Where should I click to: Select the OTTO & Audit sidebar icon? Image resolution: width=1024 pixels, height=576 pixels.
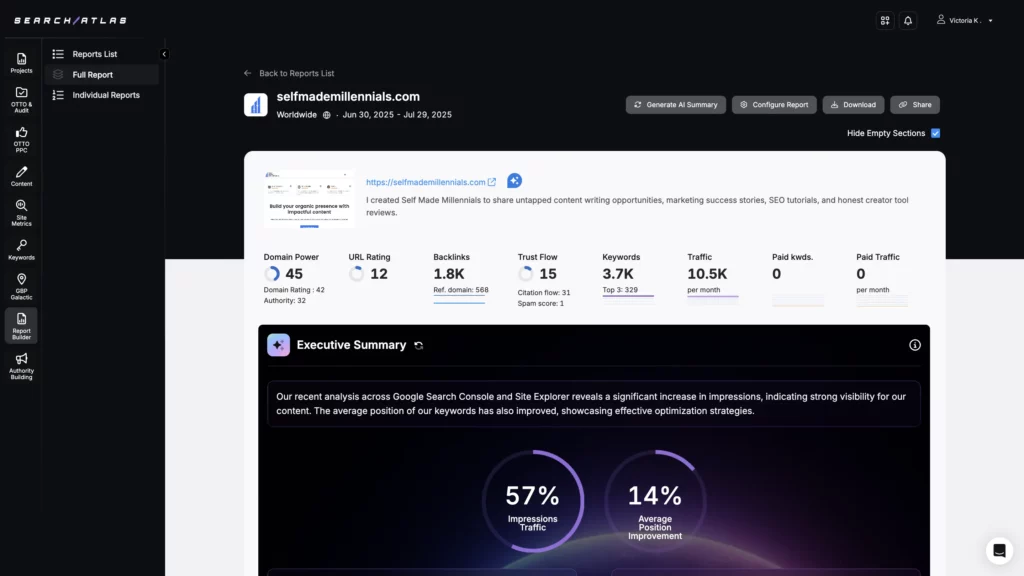pos(20,99)
